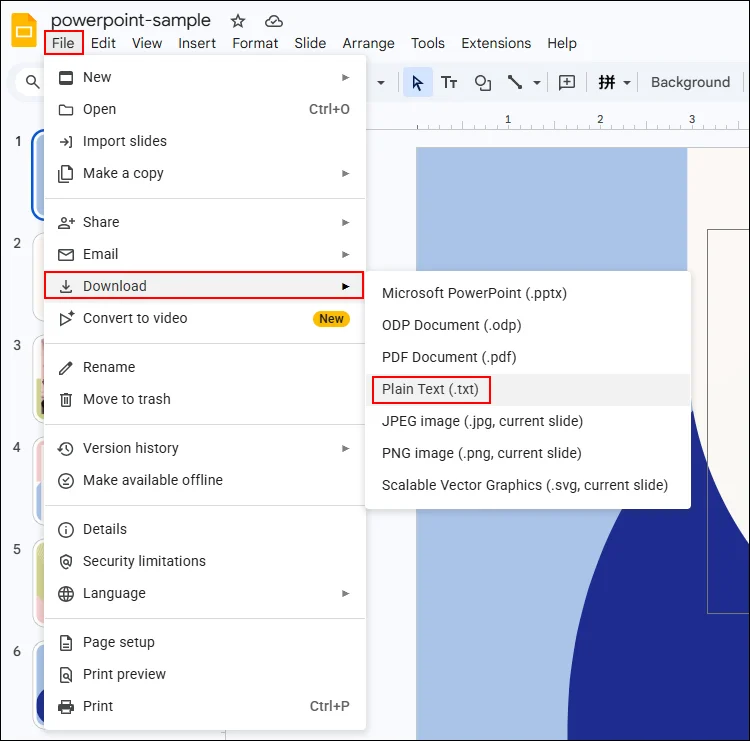Select the Shape tool
Viewport: 750px width, 741px height.
pyautogui.click(x=482, y=82)
